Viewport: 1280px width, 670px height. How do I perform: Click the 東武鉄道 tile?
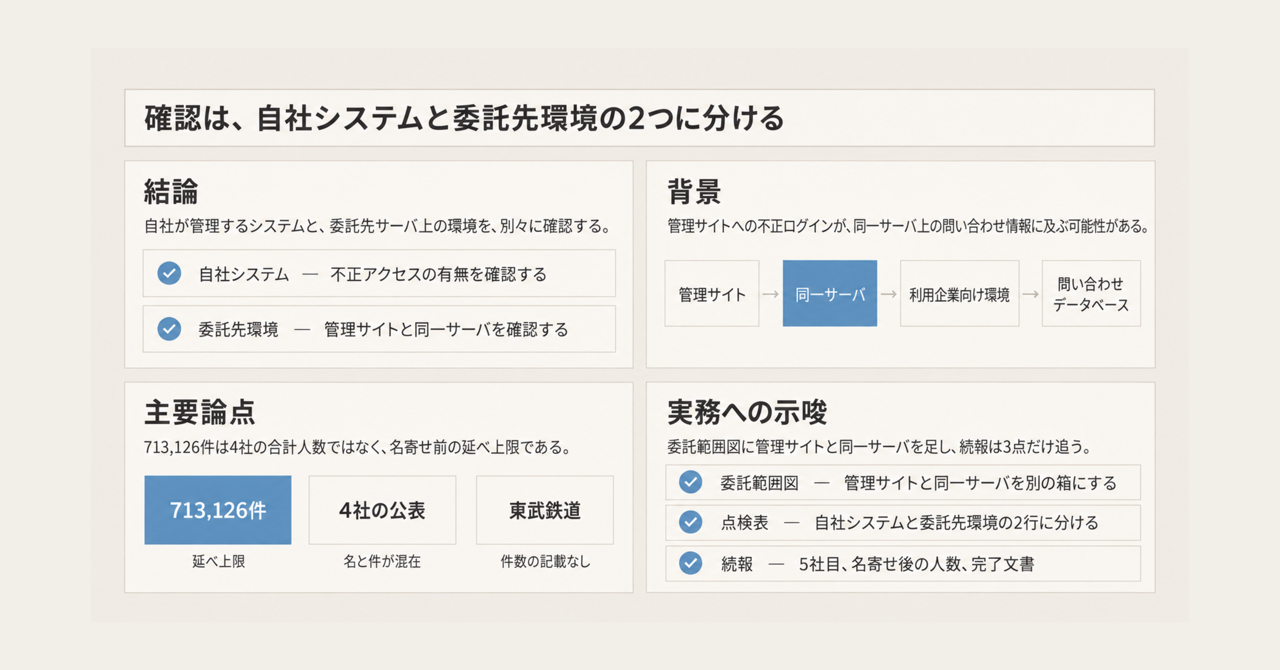tap(545, 510)
